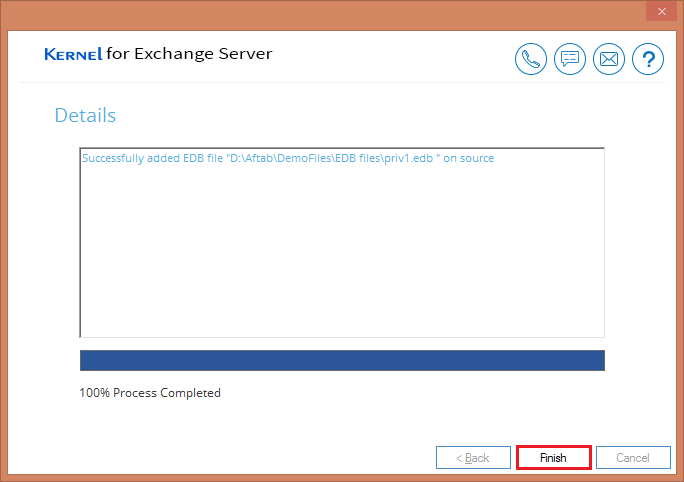Click the '100% Process Completed' status text

[150, 393]
